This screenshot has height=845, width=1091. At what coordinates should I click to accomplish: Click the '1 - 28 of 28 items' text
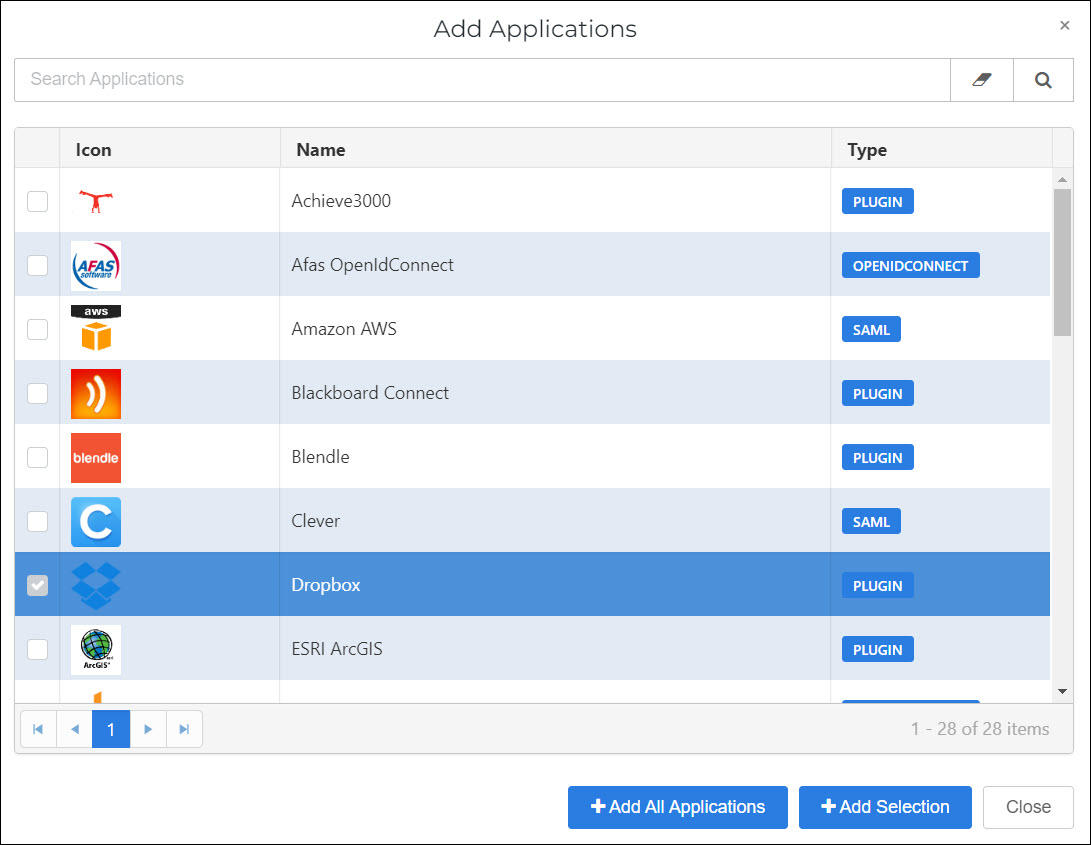pyautogui.click(x=980, y=729)
